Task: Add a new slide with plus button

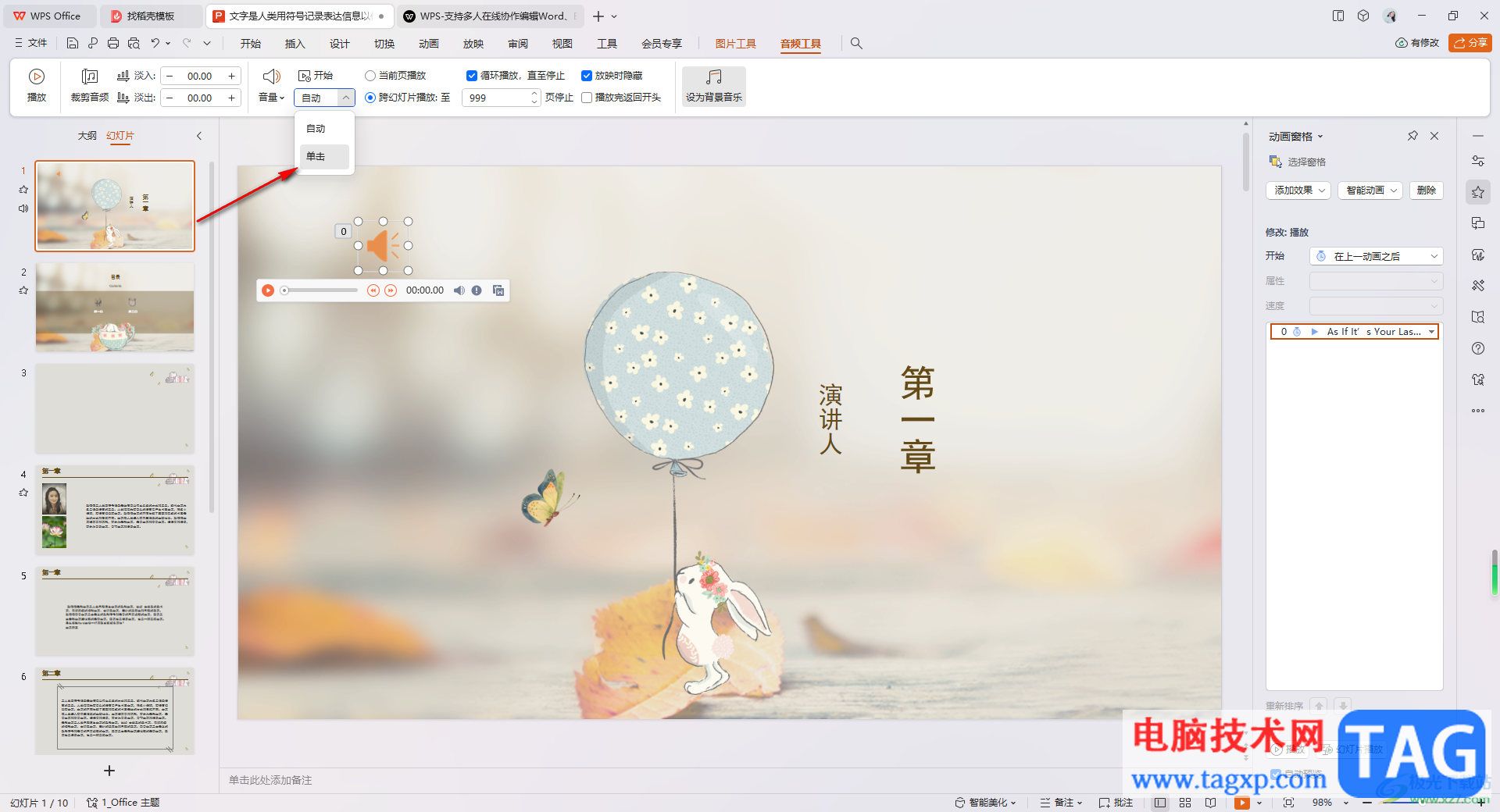Action: [x=109, y=771]
